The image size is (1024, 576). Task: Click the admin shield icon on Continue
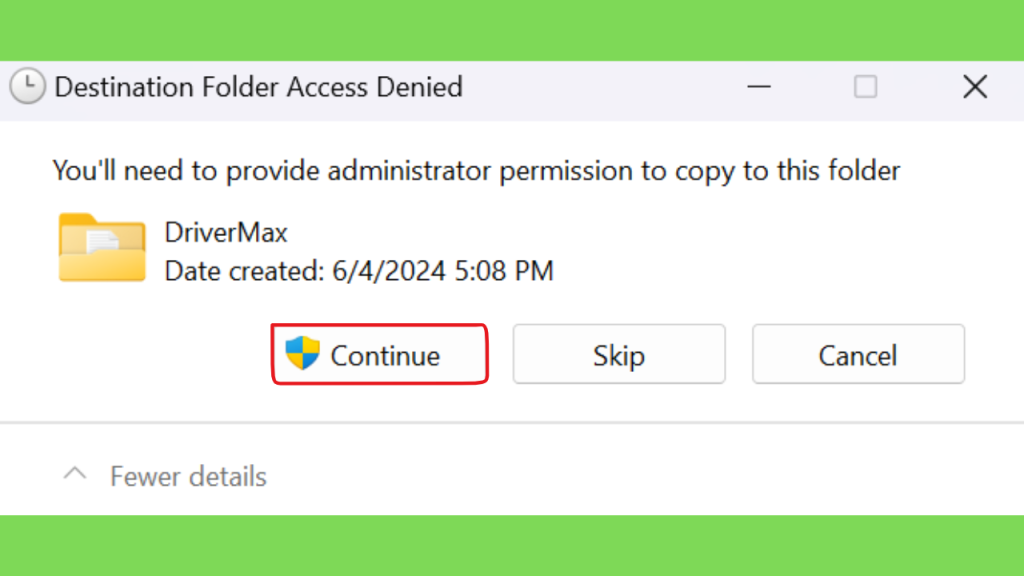(302, 353)
